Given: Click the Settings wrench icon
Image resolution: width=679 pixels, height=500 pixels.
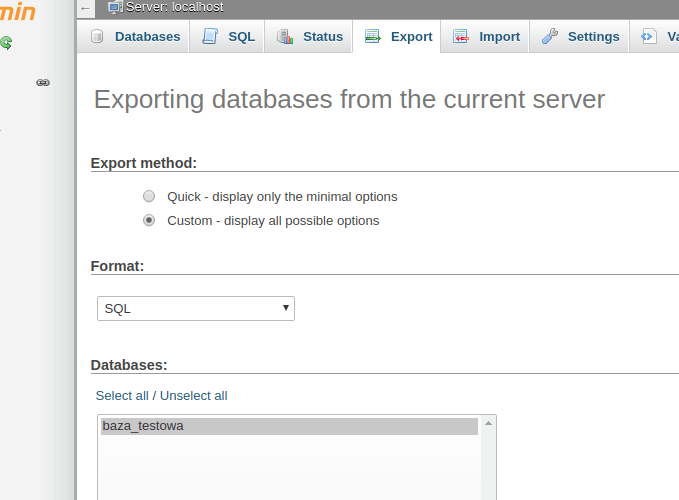Looking at the screenshot, I should pos(550,37).
